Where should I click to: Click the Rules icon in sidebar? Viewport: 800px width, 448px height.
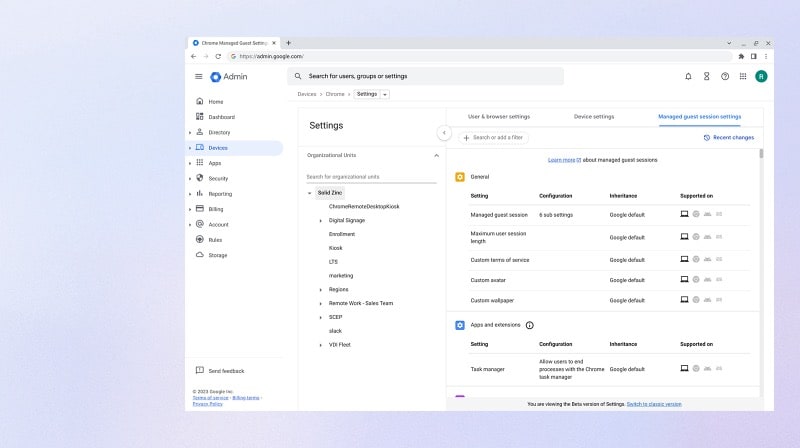(199, 239)
